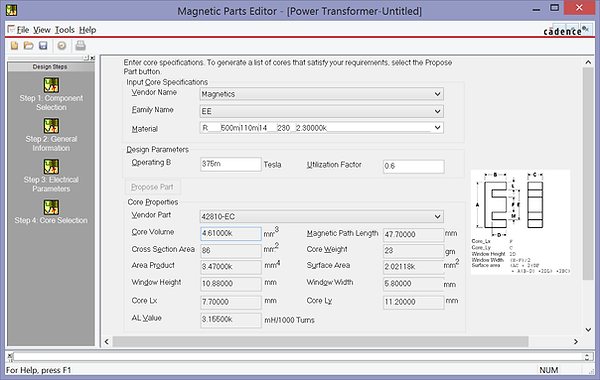Maximize the Magnetic Parts Editor window

(554, 8)
